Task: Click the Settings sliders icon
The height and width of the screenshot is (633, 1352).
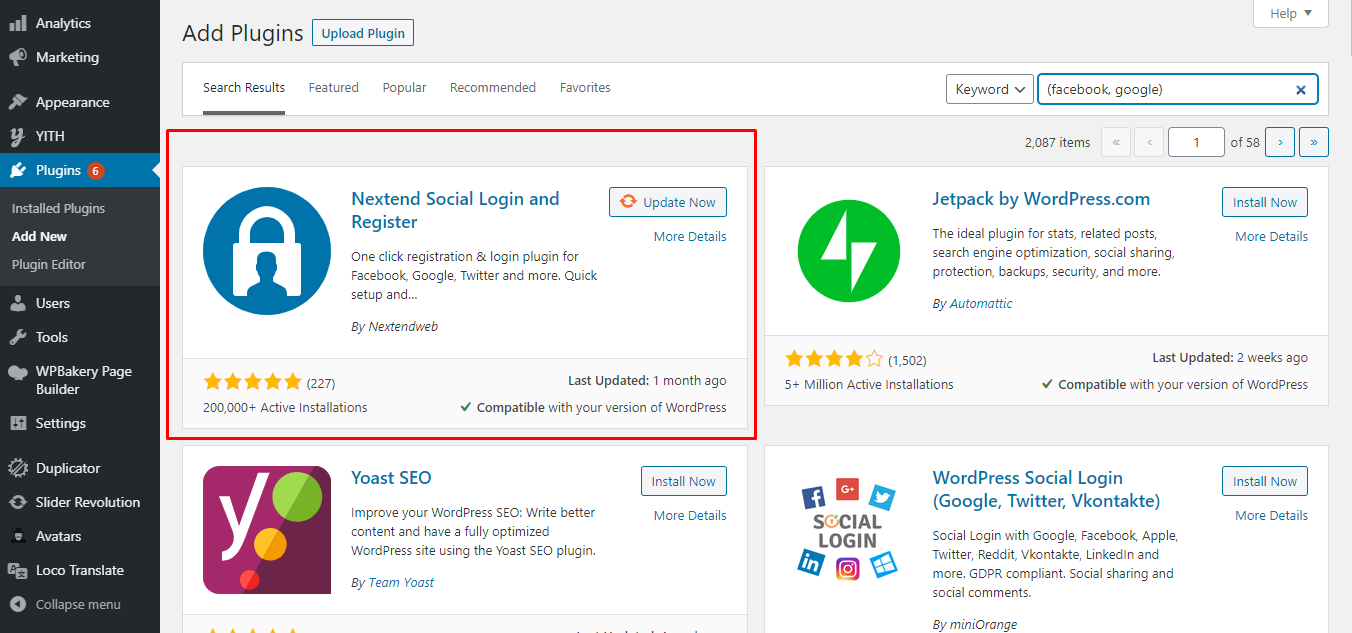Action: (x=18, y=423)
